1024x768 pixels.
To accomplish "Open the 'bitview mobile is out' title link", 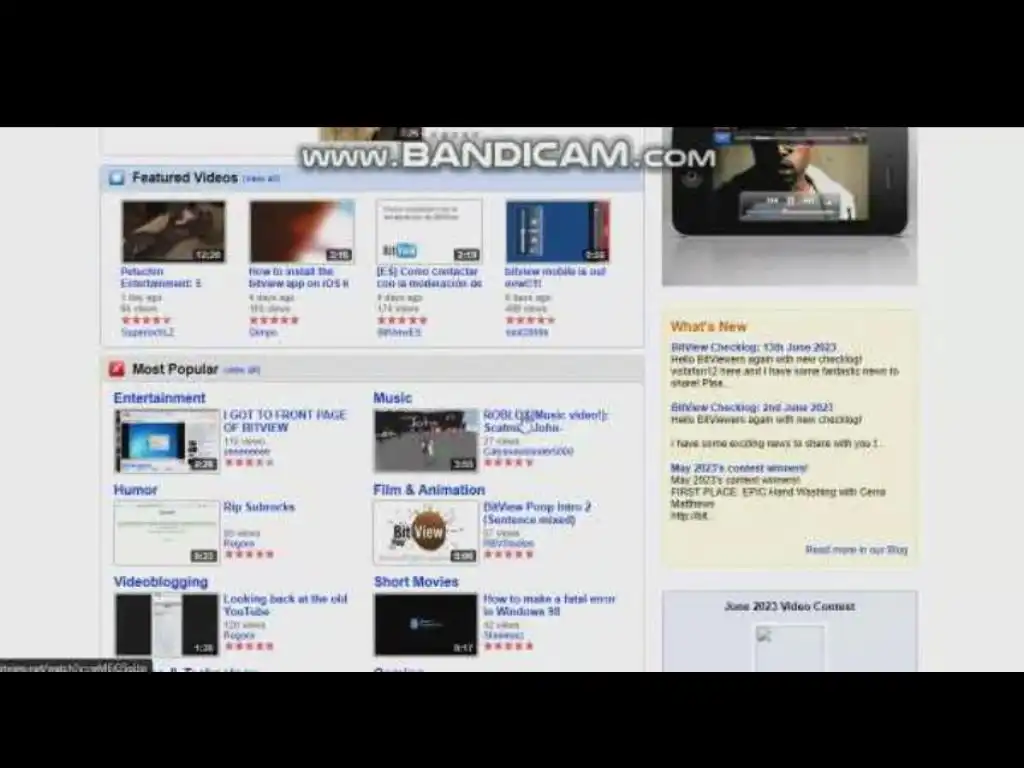I will click(555, 277).
